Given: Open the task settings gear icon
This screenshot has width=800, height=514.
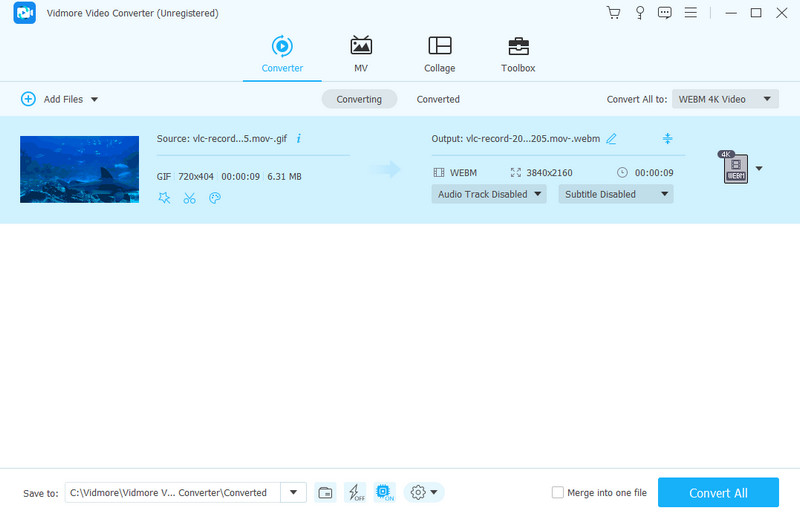Looking at the screenshot, I should coord(418,493).
